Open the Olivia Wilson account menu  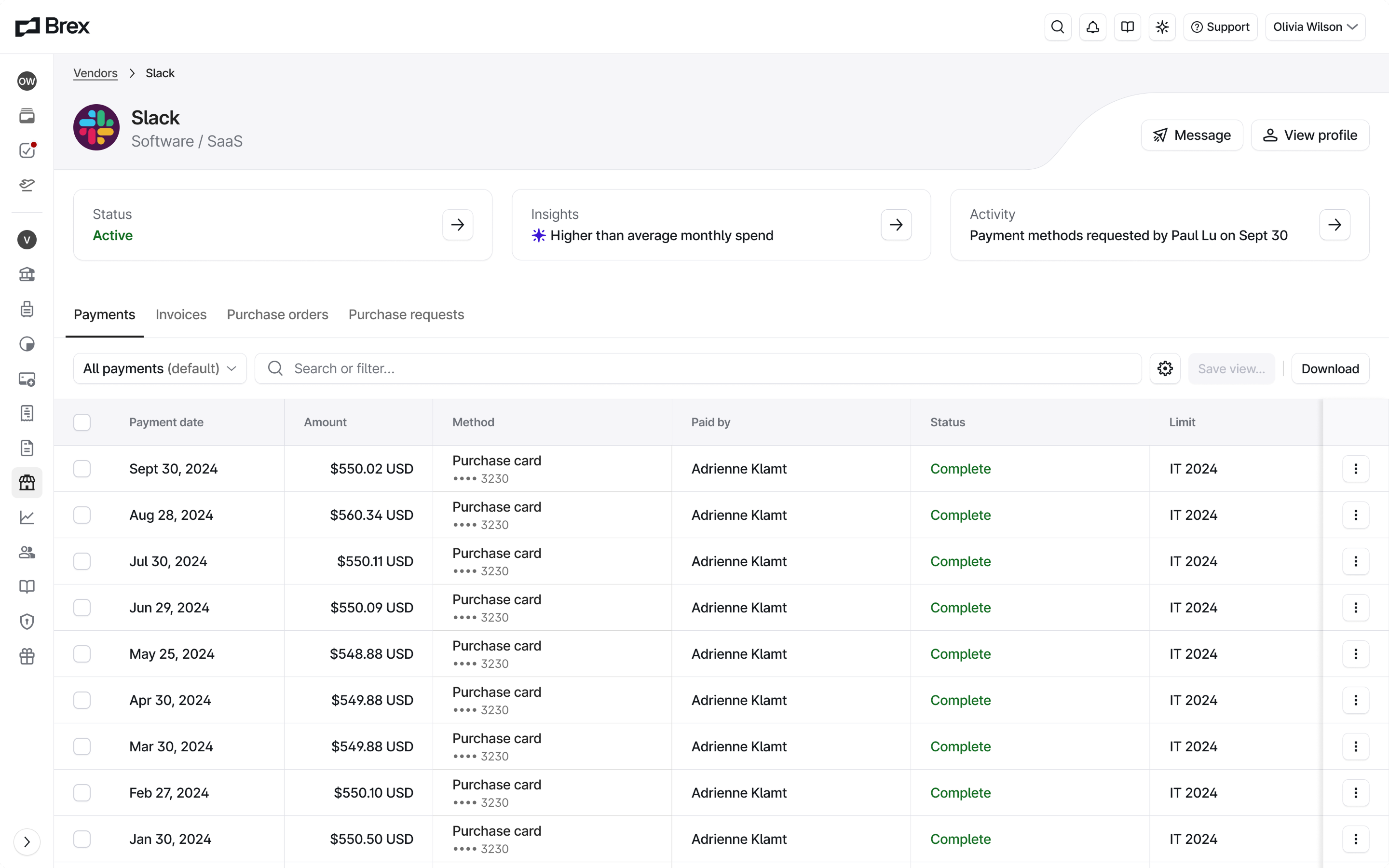click(1315, 27)
